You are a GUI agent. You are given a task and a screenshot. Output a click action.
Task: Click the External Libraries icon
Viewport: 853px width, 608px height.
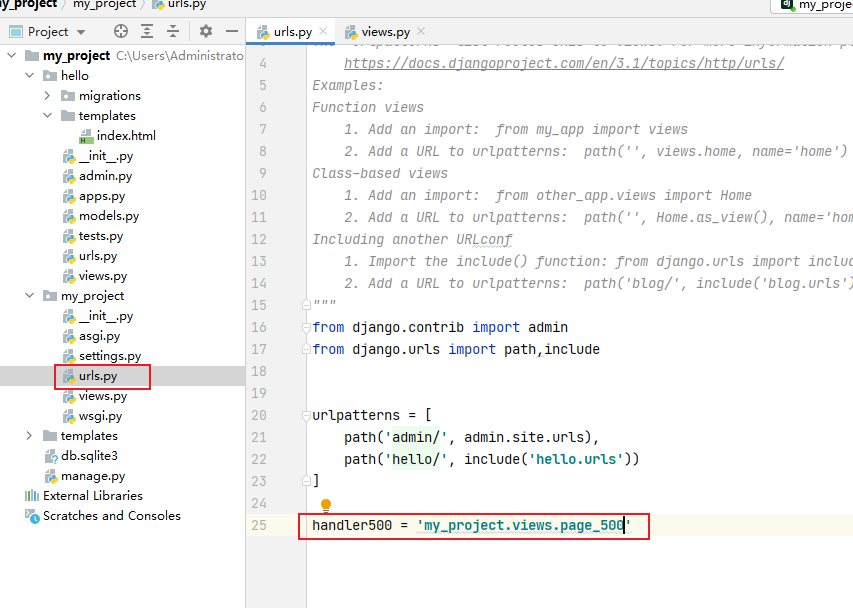[32, 496]
